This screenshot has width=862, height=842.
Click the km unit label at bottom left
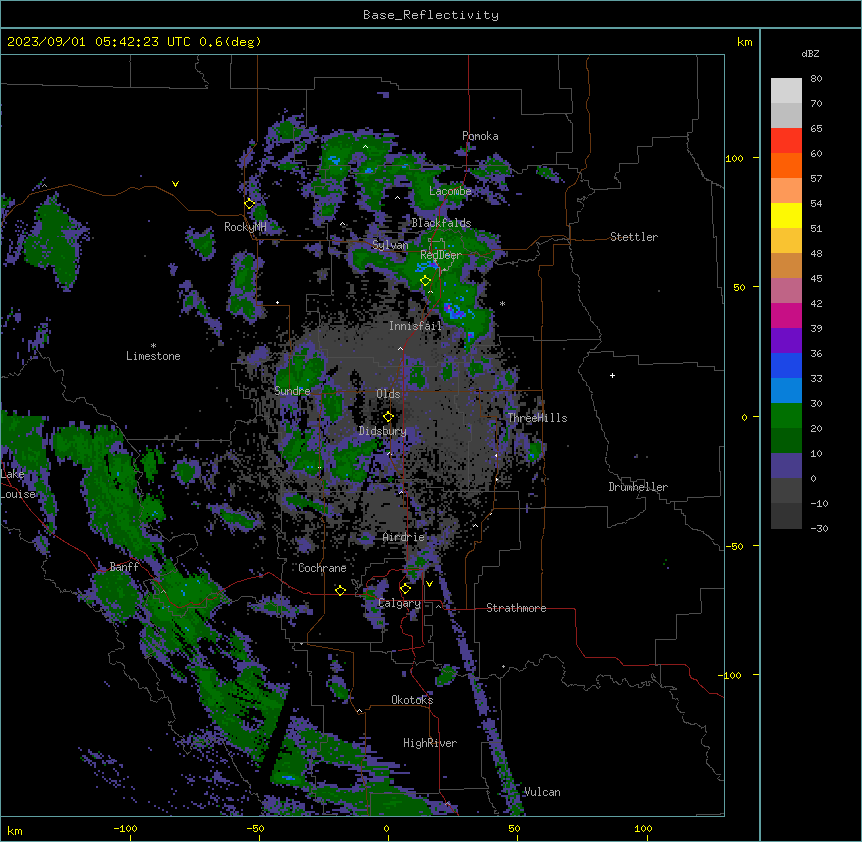pyautogui.click(x=15, y=831)
